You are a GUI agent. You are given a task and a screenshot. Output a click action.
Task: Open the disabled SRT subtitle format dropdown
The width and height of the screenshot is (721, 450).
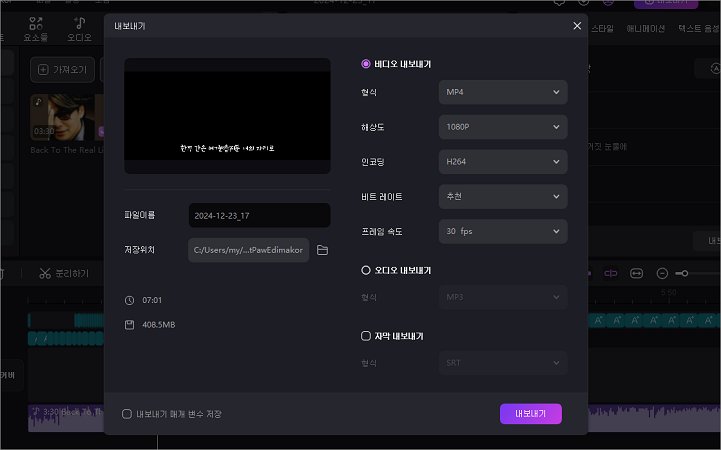(x=503, y=363)
